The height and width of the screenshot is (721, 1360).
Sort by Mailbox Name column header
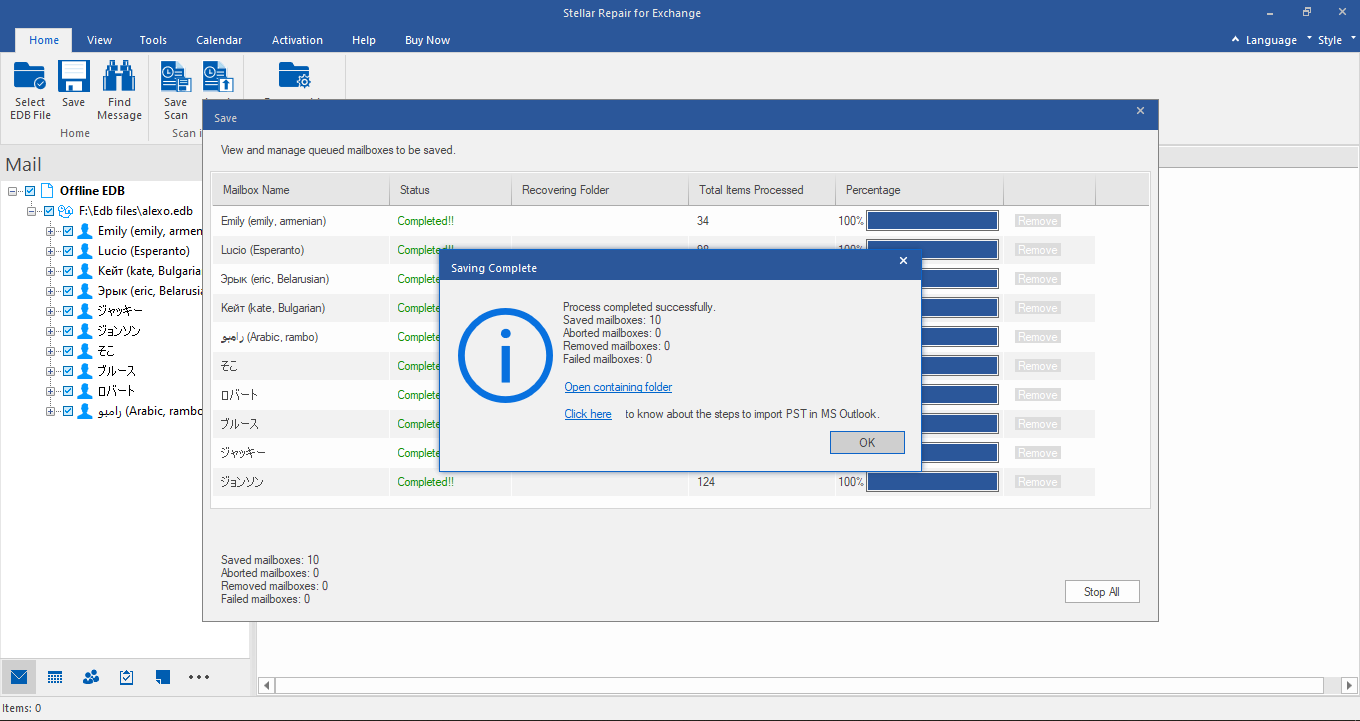301,190
